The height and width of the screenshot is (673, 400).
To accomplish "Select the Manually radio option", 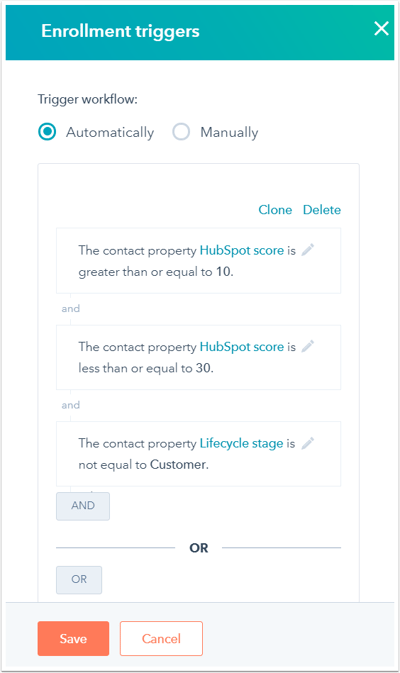I will [x=181, y=132].
